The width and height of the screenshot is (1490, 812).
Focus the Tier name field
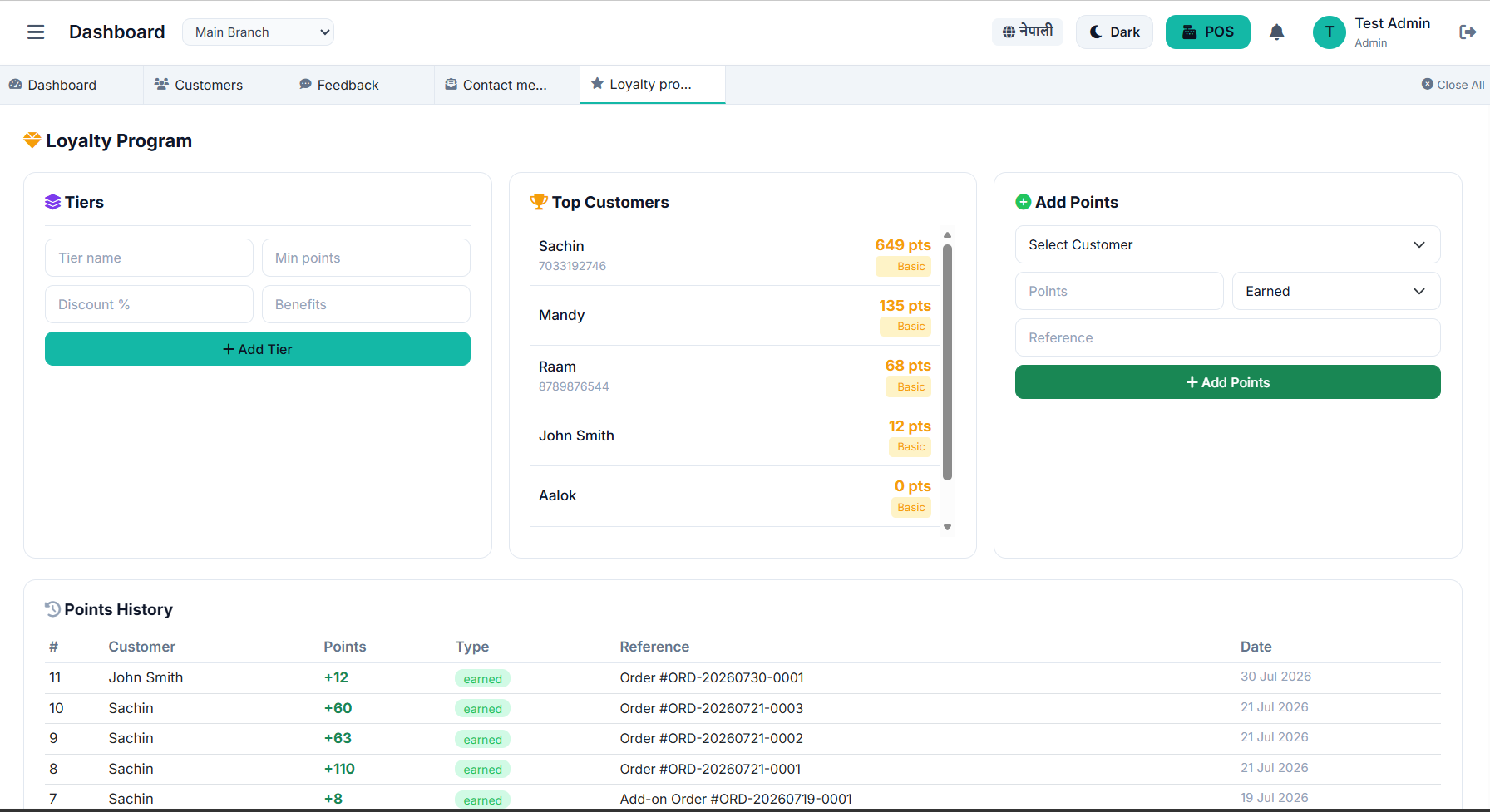click(149, 258)
